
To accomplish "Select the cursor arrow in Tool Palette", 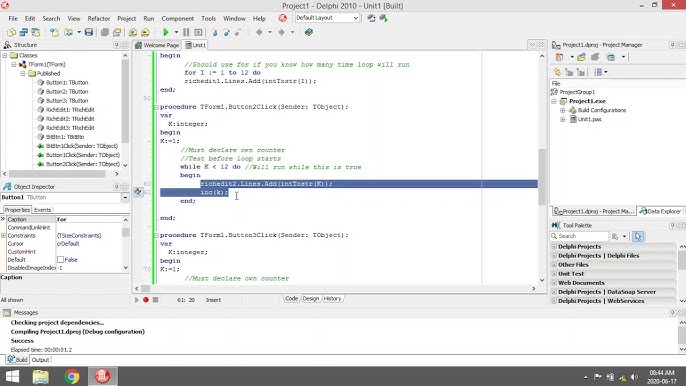I will 638,236.
